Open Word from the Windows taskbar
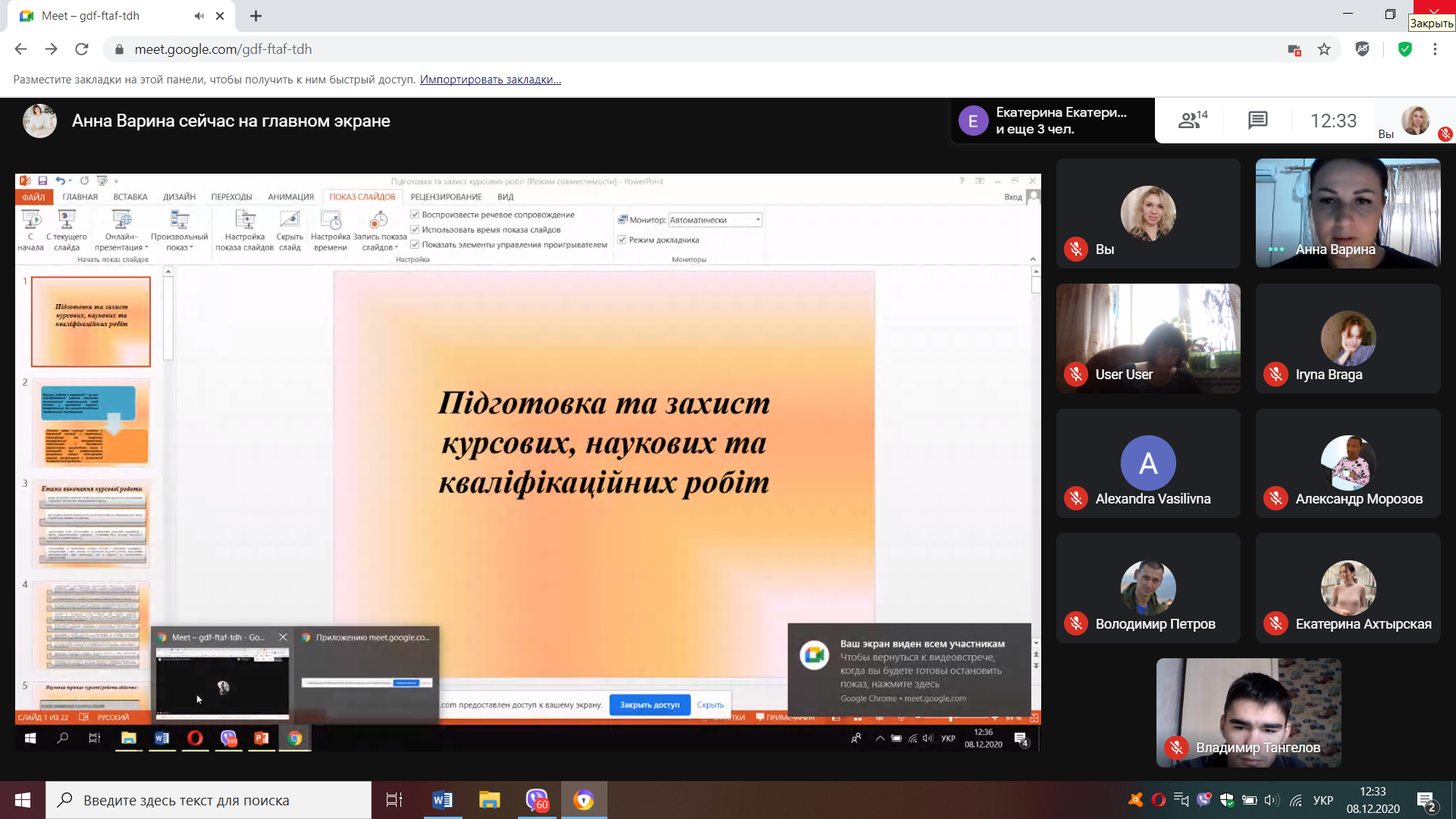This screenshot has height=819, width=1456. click(x=442, y=800)
